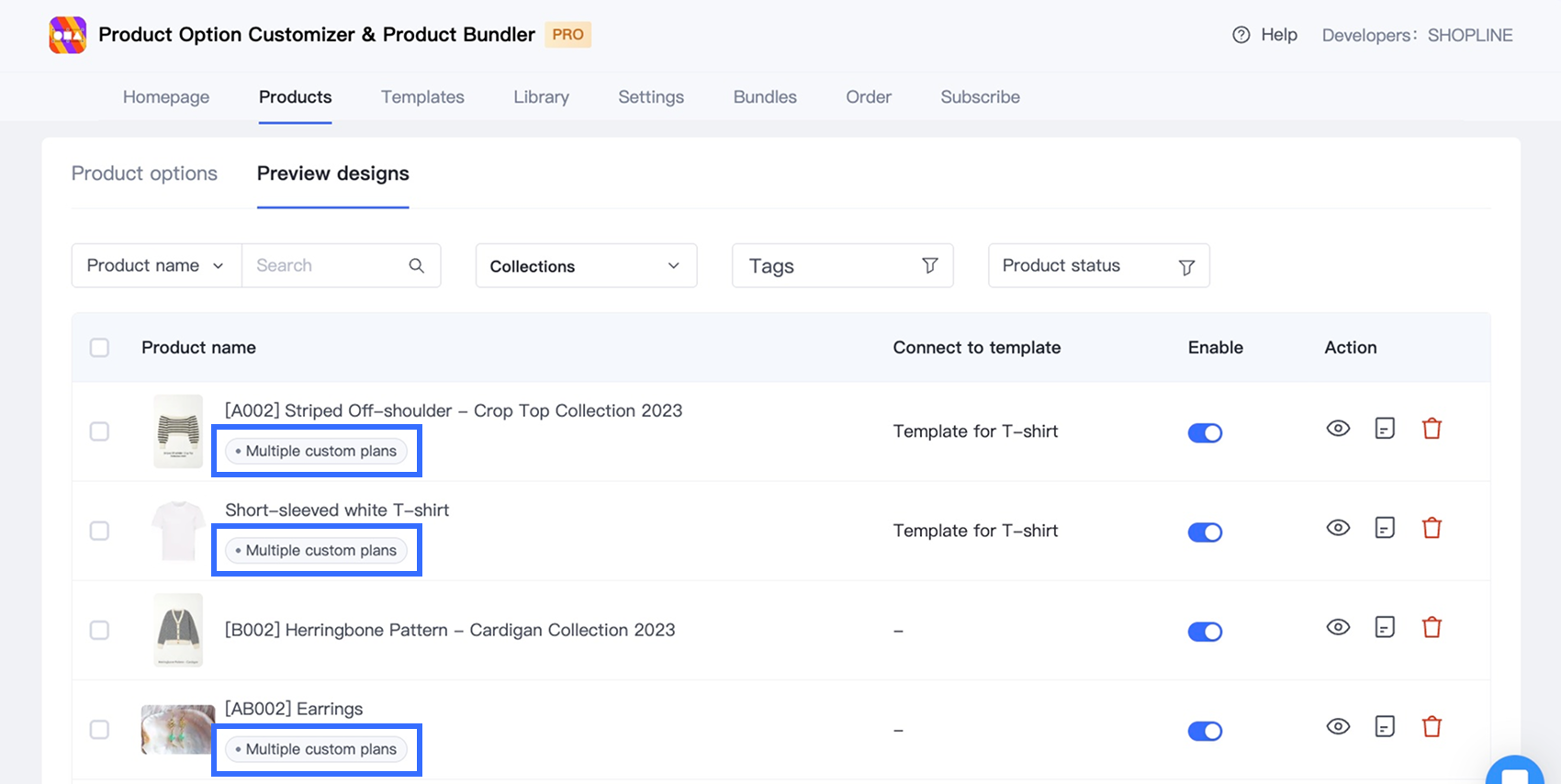
Task: Switch to the Templates tab
Action: (422, 97)
